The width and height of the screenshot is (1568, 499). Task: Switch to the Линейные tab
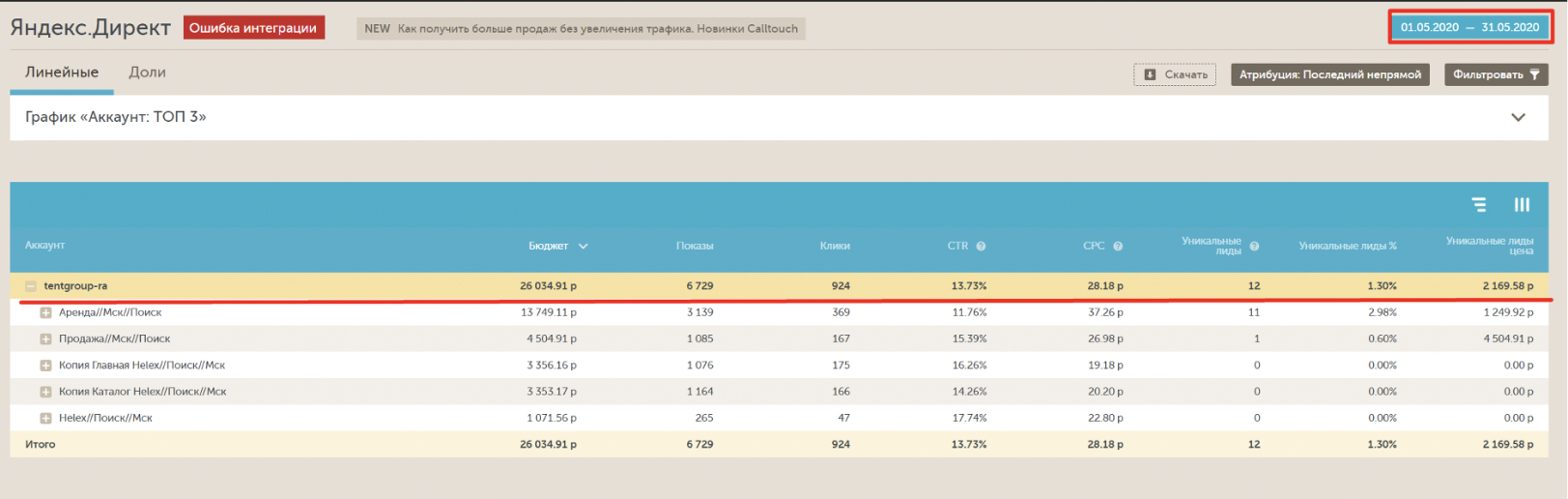pos(62,73)
